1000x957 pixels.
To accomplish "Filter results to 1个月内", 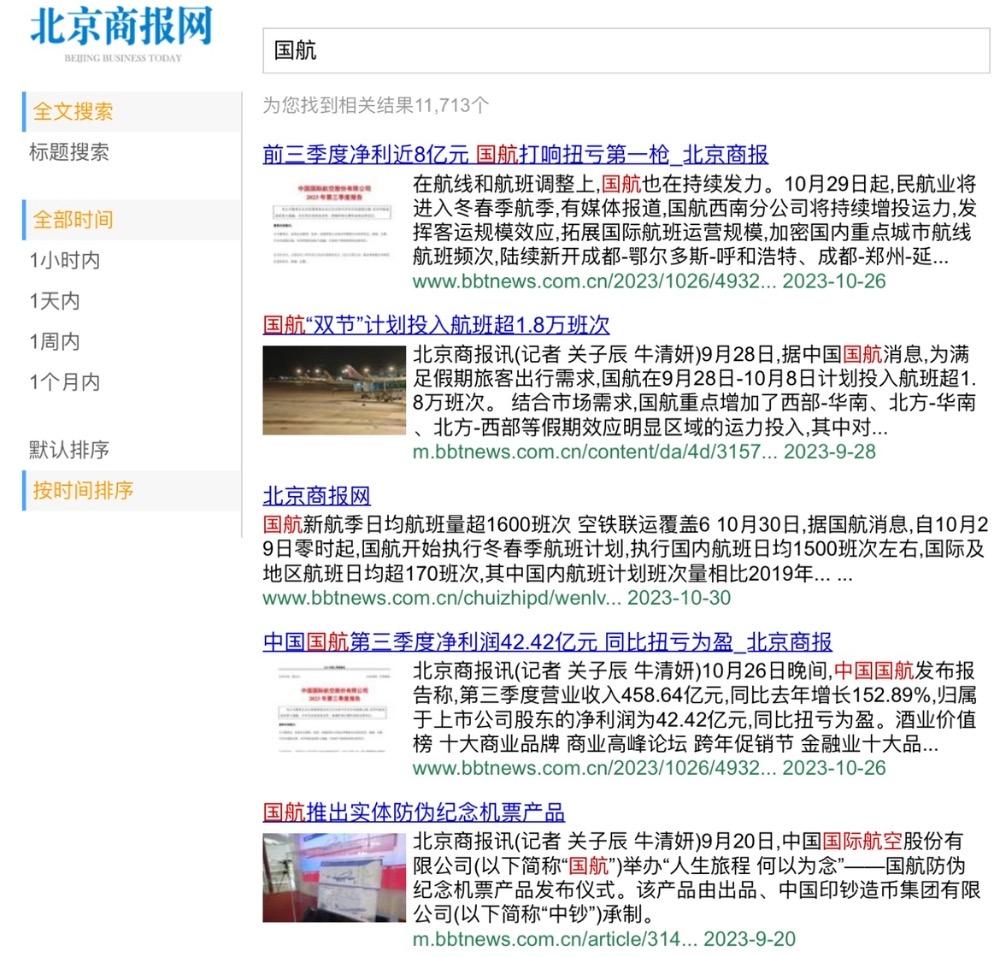I will coord(64,382).
